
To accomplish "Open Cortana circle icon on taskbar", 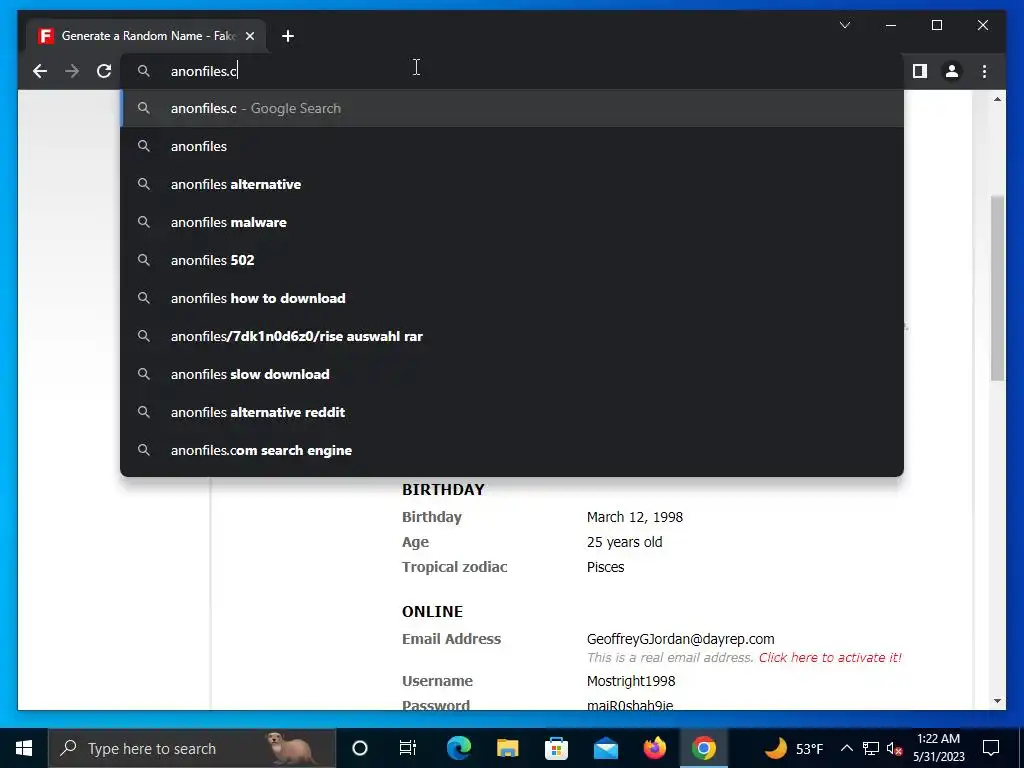I will 360,748.
